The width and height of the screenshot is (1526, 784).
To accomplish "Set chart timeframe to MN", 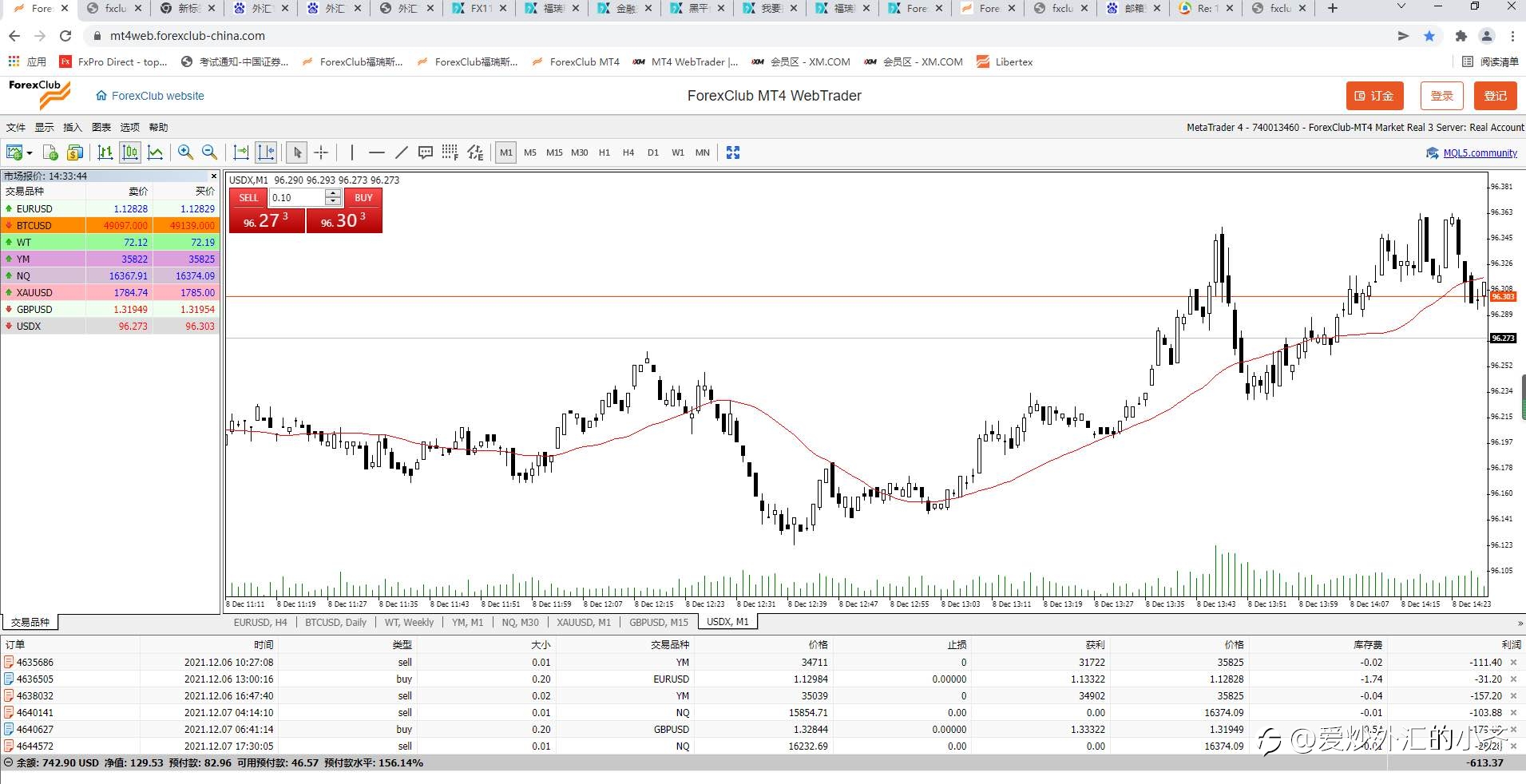I will pos(703,152).
